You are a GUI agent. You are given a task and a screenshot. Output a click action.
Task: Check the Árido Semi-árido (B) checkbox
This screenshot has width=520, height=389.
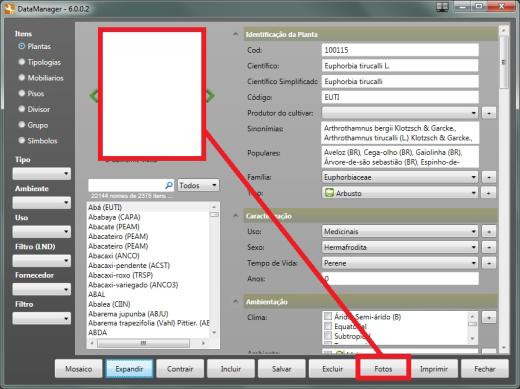pos(328,316)
